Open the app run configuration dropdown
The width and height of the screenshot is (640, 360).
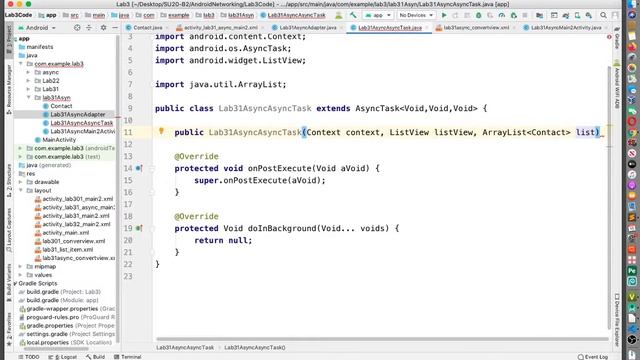(378, 16)
